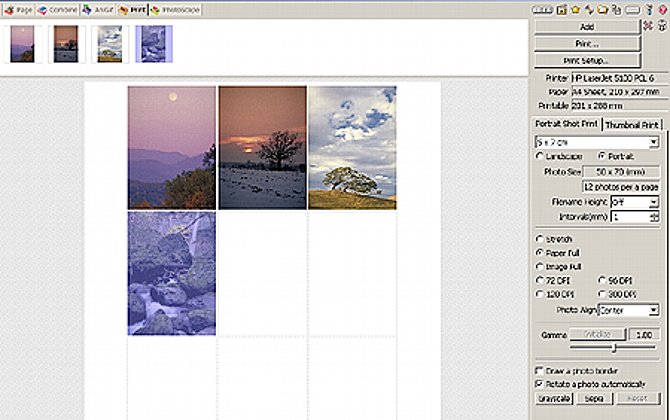670x420 pixels.
Task: Click the flat gray rectangle icon before the ribbon icon
Action: (x=633, y=10)
